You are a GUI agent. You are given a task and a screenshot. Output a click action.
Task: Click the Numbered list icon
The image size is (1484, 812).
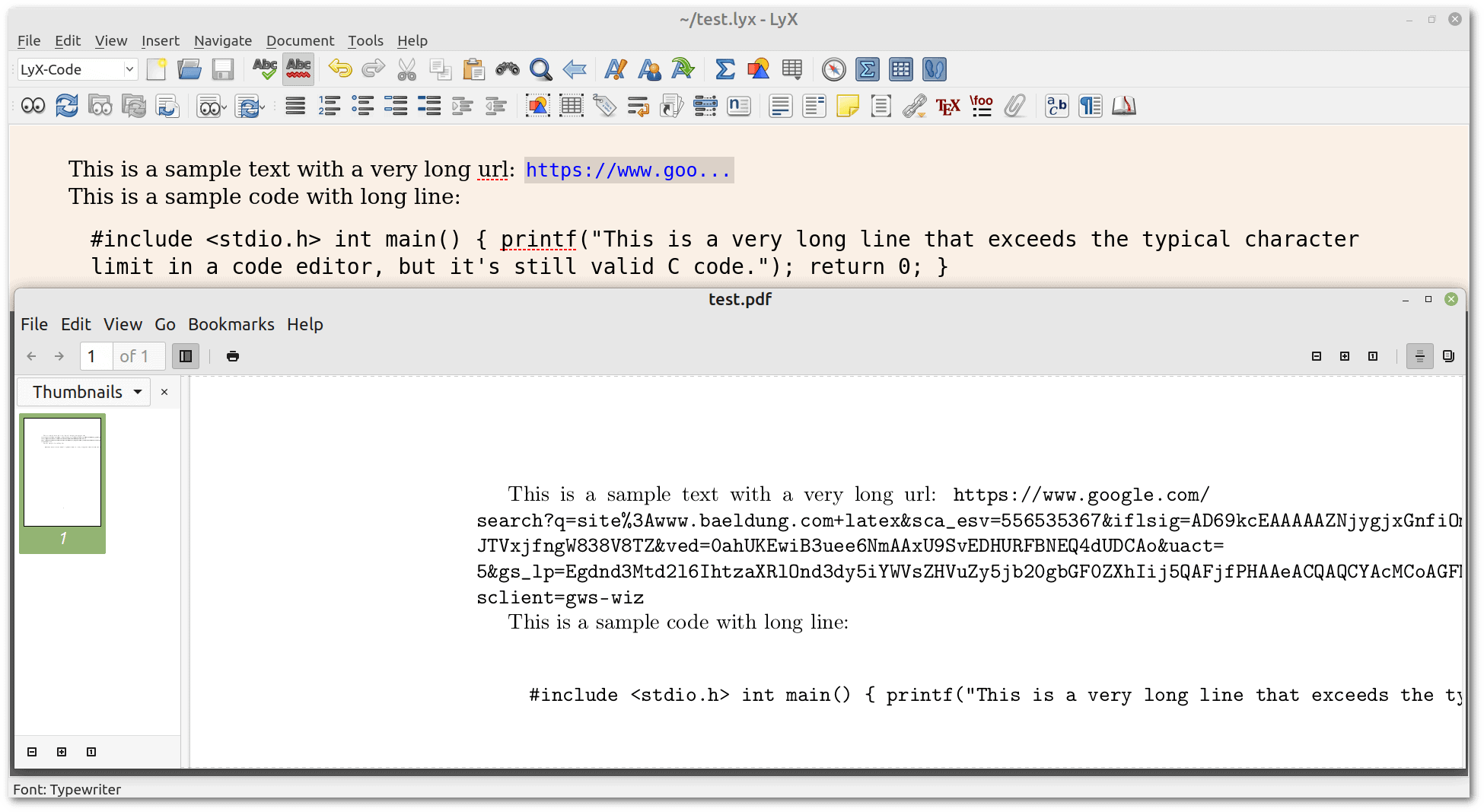pos(329,107)
